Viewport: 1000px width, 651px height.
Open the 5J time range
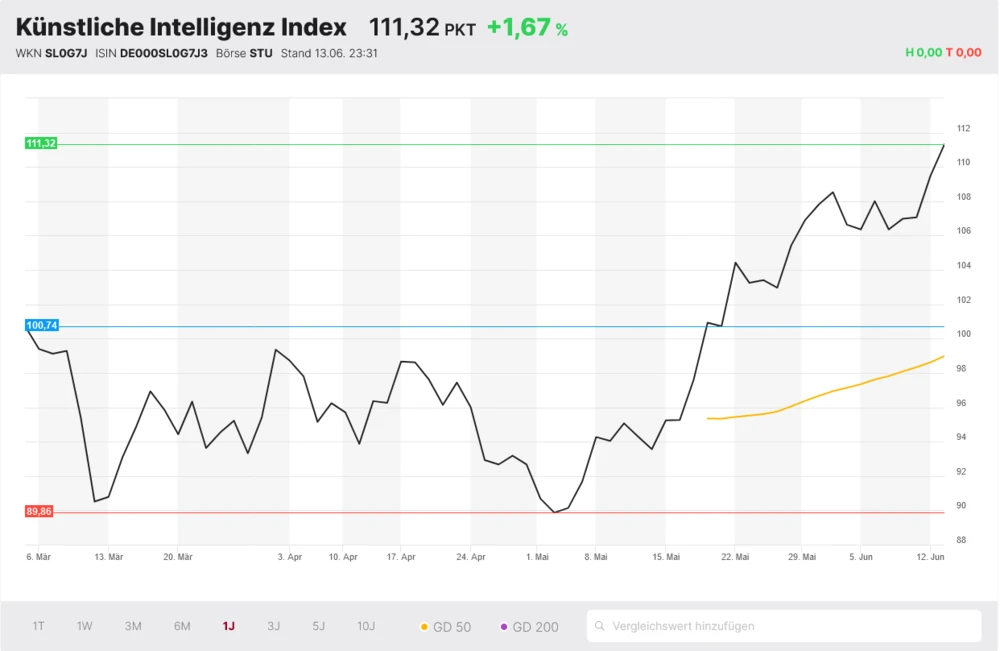tap(319, 627)
